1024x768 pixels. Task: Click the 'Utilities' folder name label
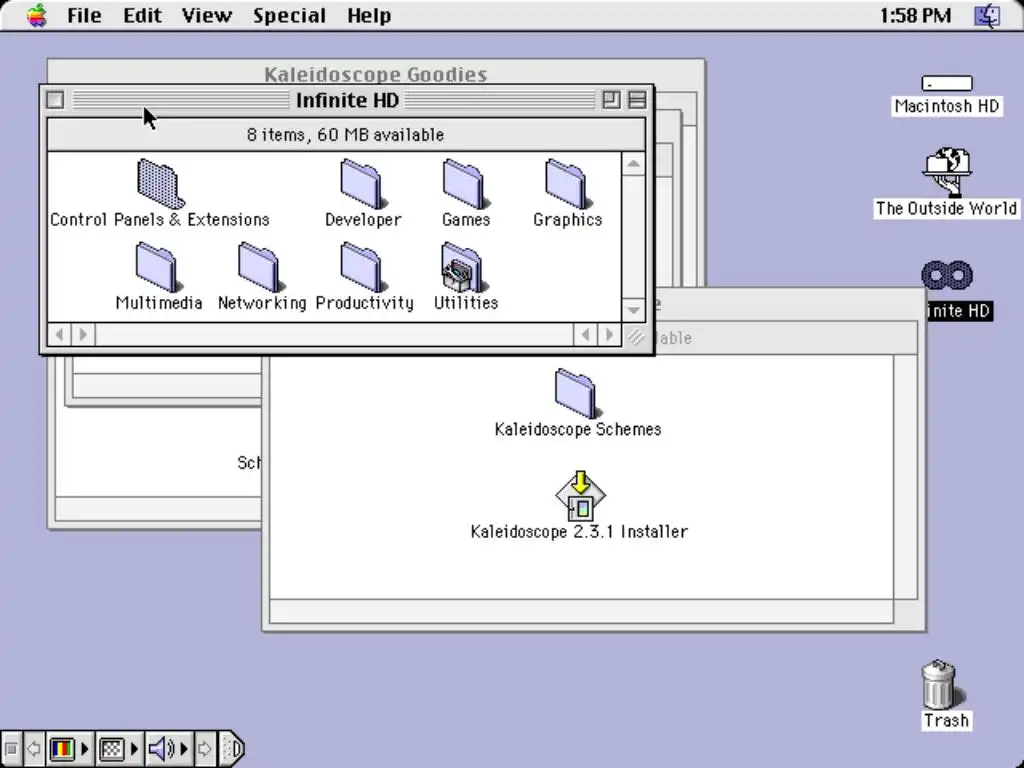(466, 302)
